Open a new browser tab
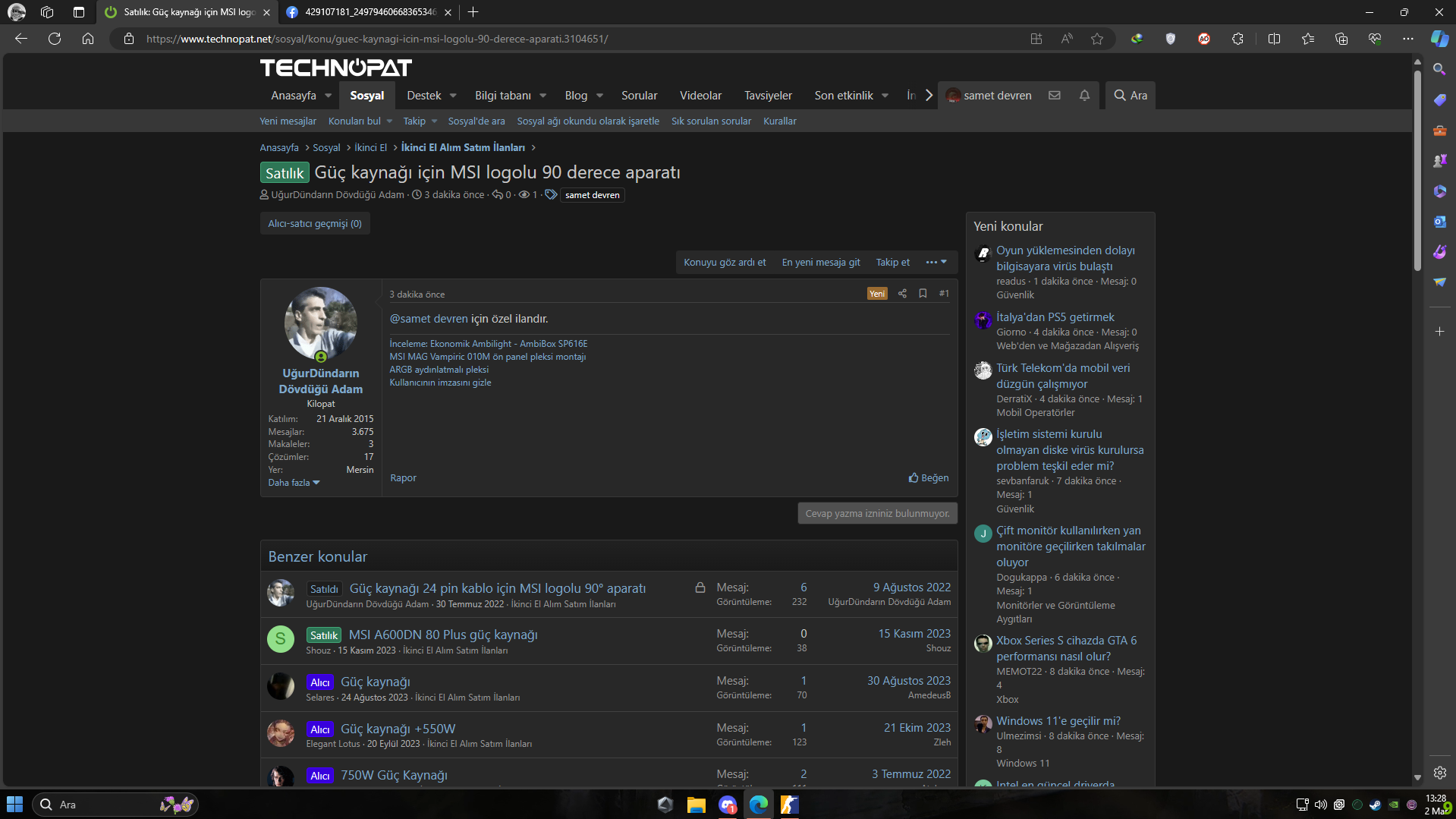The height and width of the screenshot is (819, 1456). click(x=473, y=12)
